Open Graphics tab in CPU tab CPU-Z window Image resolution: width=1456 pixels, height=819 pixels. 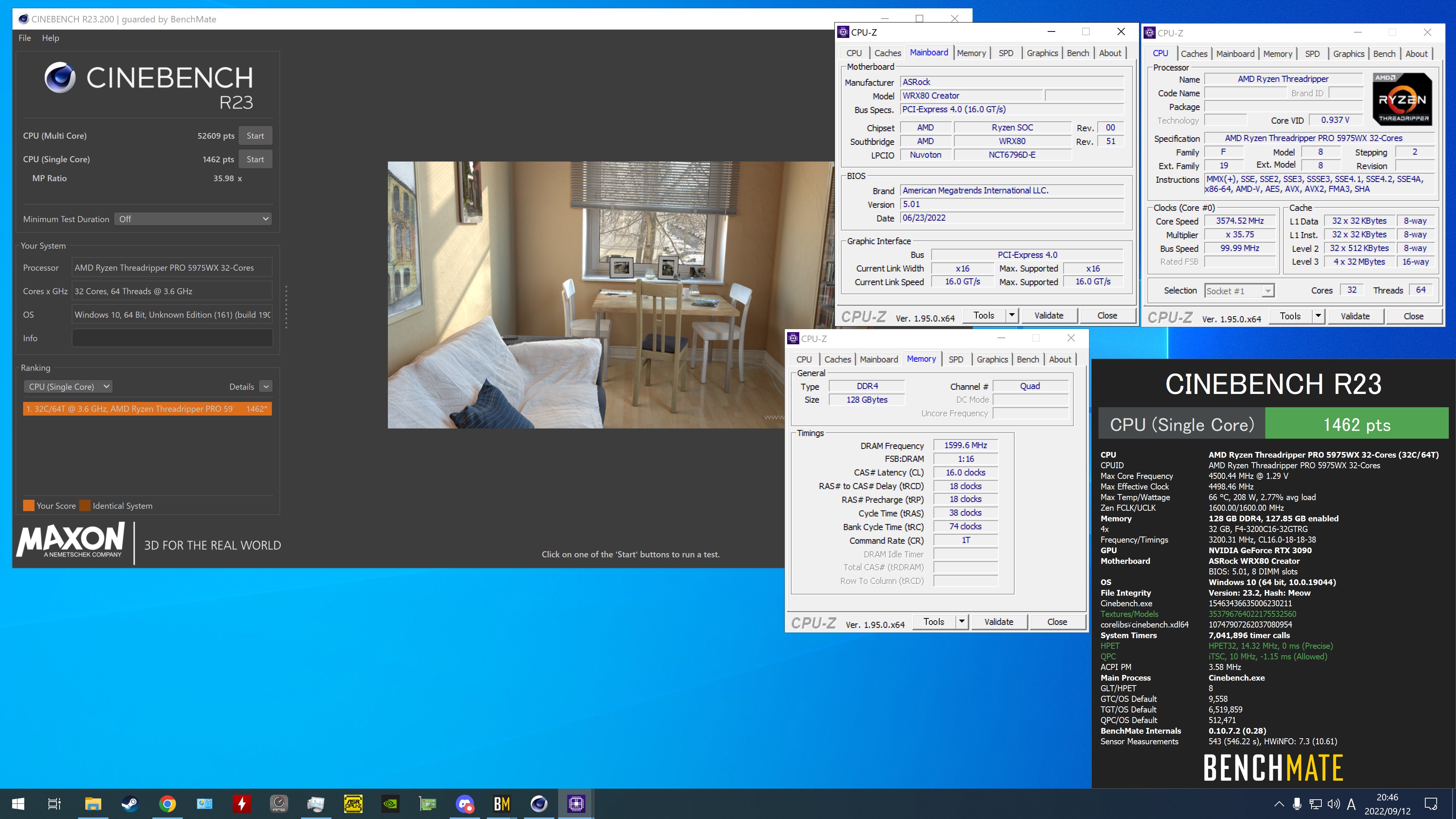pos(1348,54)
